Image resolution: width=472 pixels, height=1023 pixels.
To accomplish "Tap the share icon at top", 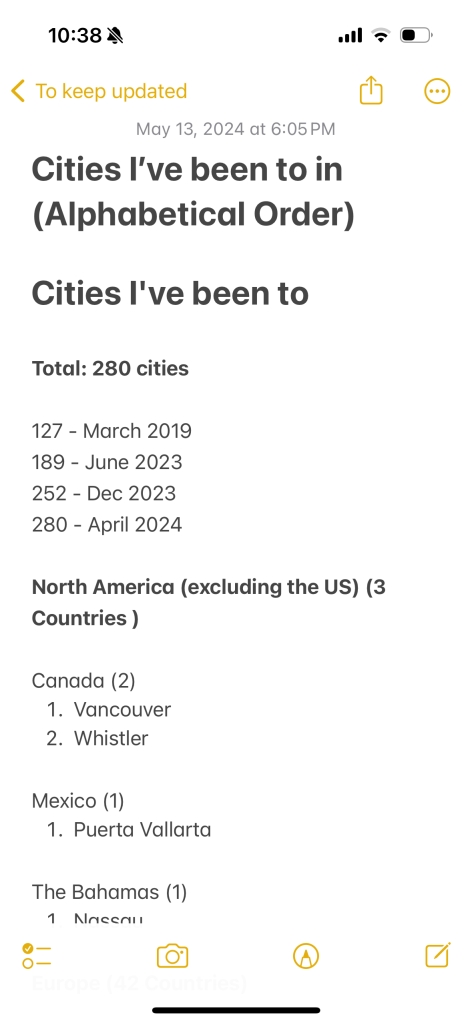I will (371, 91).
